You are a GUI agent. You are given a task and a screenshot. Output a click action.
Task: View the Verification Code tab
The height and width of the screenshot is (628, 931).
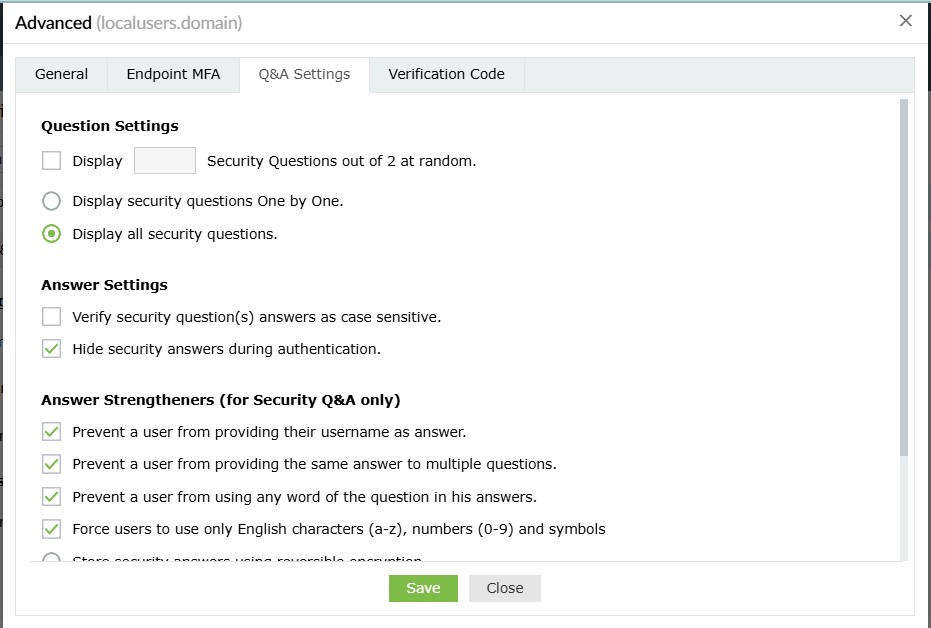coord(446,73)
